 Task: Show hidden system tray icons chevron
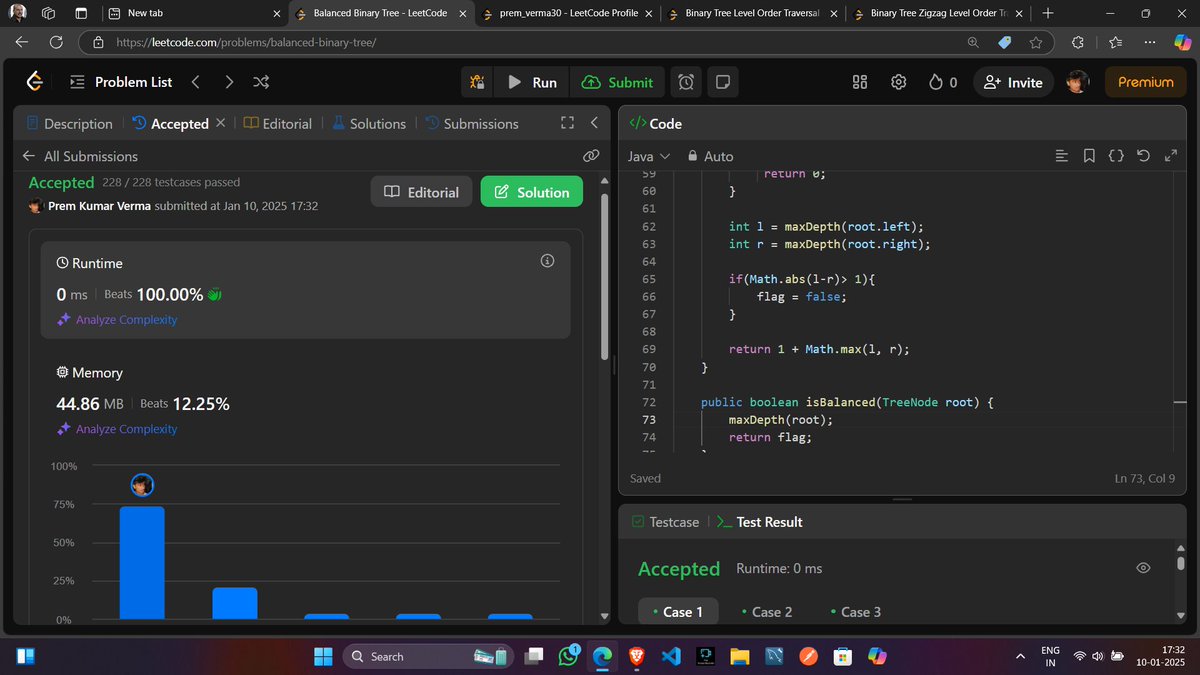(x=1020, y=656)
